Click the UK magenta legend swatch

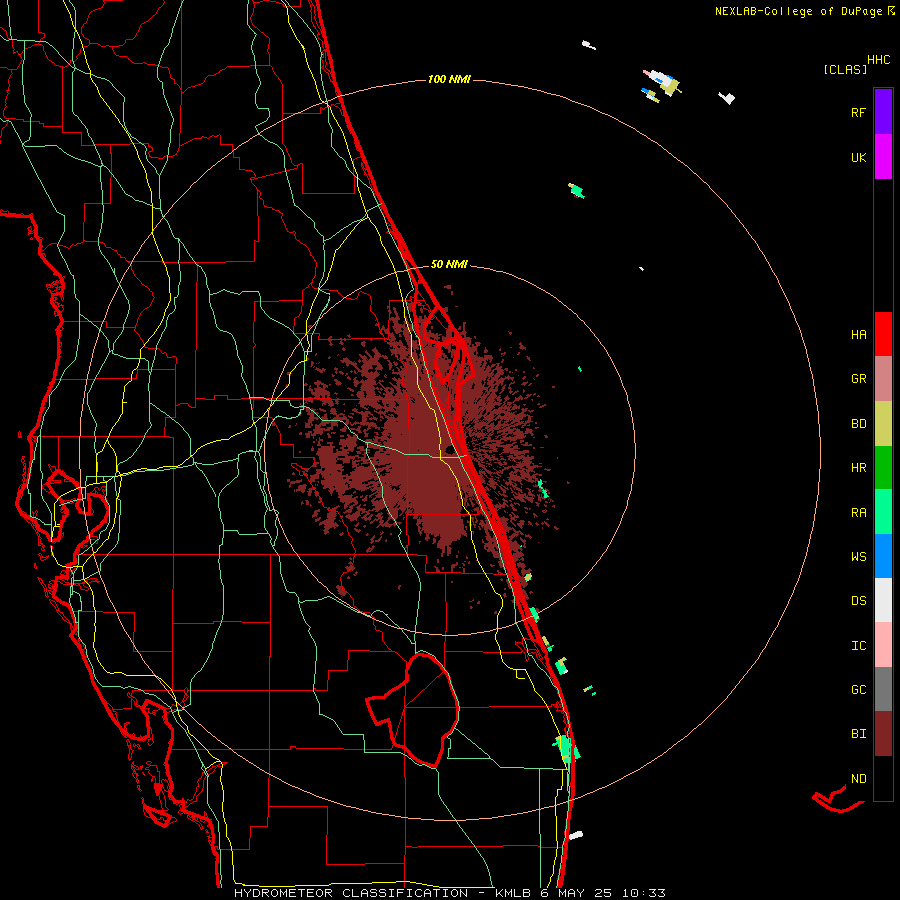click(x=883, y=157)
